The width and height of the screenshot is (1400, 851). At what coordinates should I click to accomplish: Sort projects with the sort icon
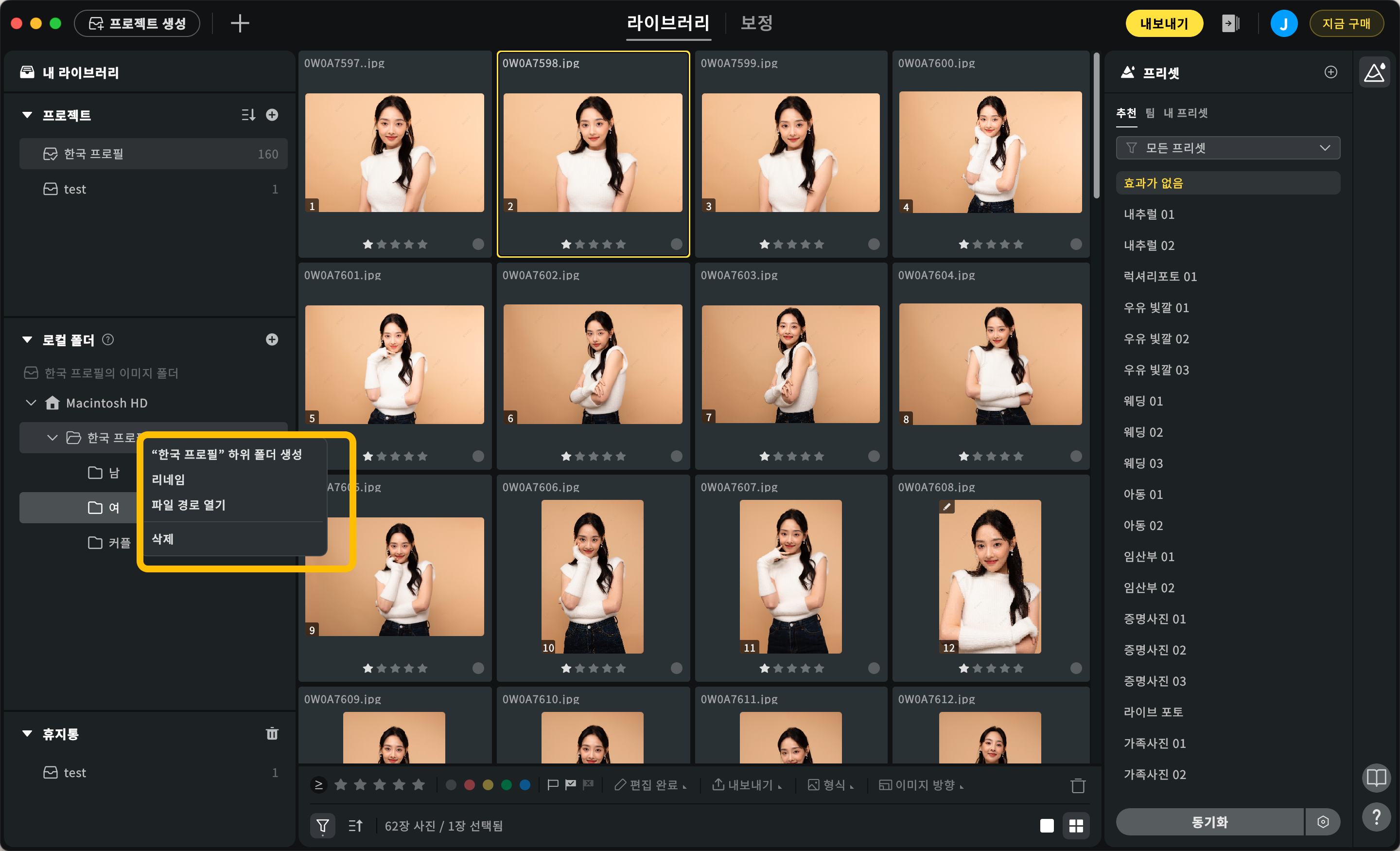pyautogui.click(x=248, y=115)
